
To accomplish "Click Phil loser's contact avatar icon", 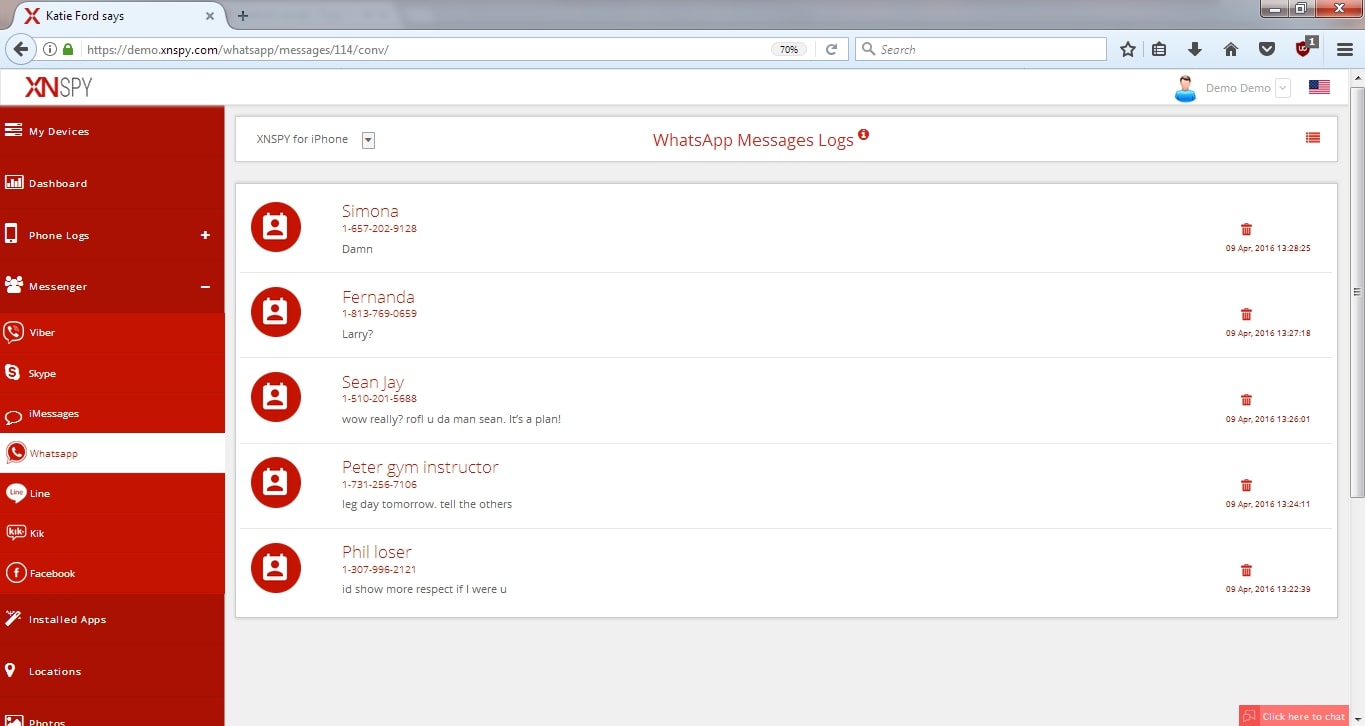I will tap(276, 568).
